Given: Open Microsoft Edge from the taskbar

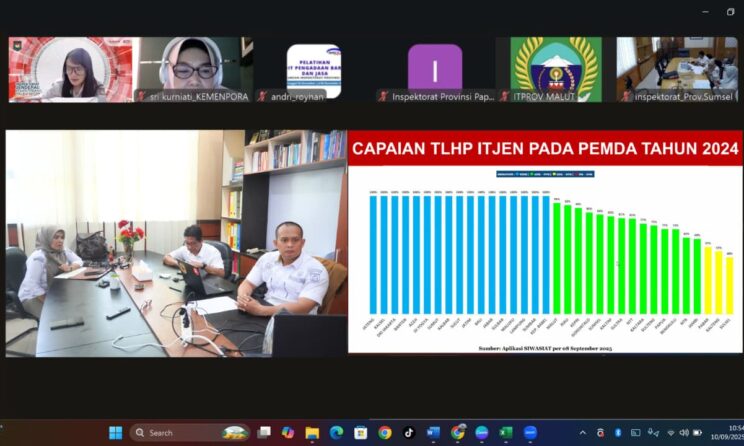Looking at the screenshot, I should pos(336,432).
